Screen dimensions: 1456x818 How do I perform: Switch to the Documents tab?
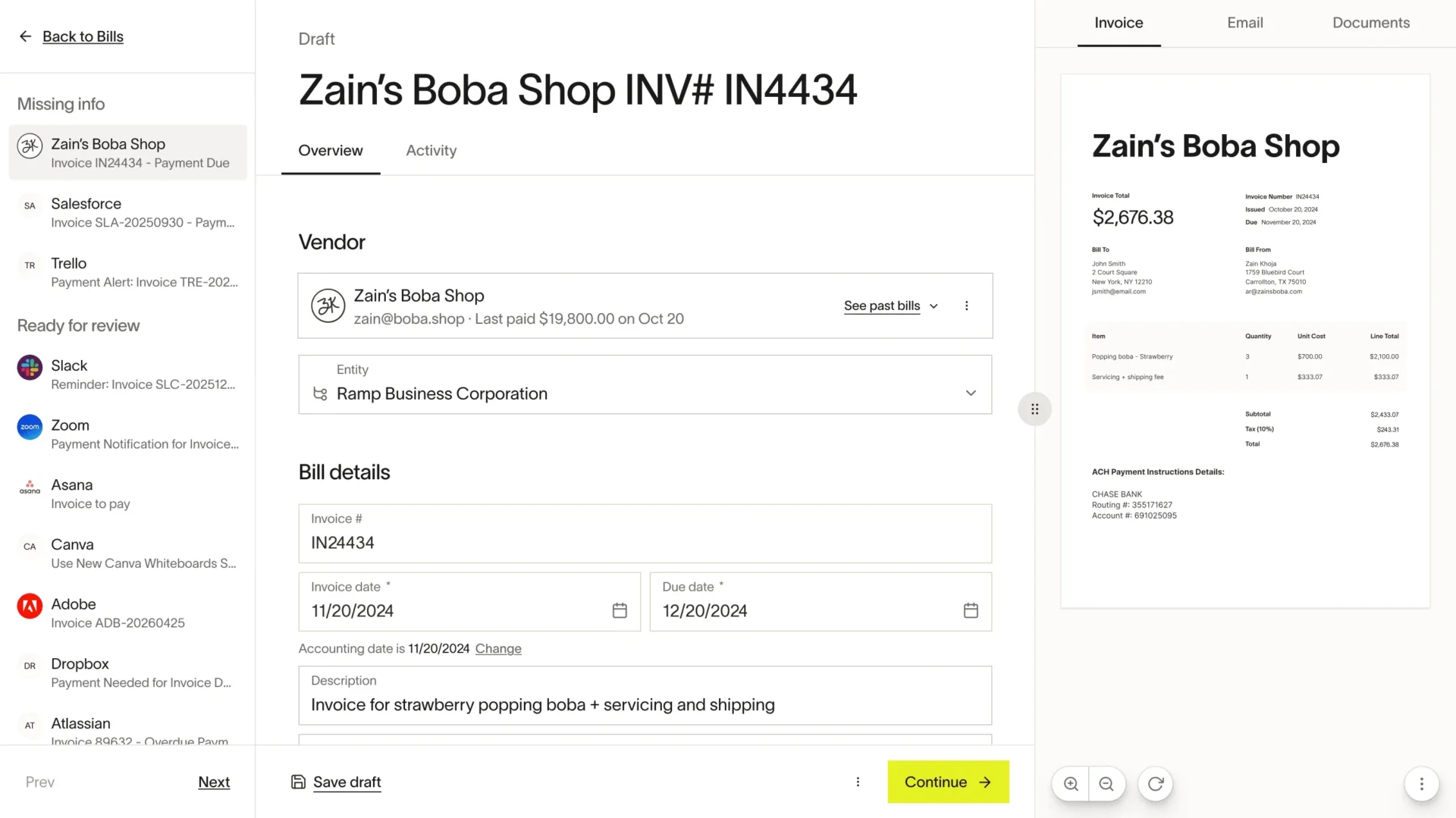tap(1370, 23)
